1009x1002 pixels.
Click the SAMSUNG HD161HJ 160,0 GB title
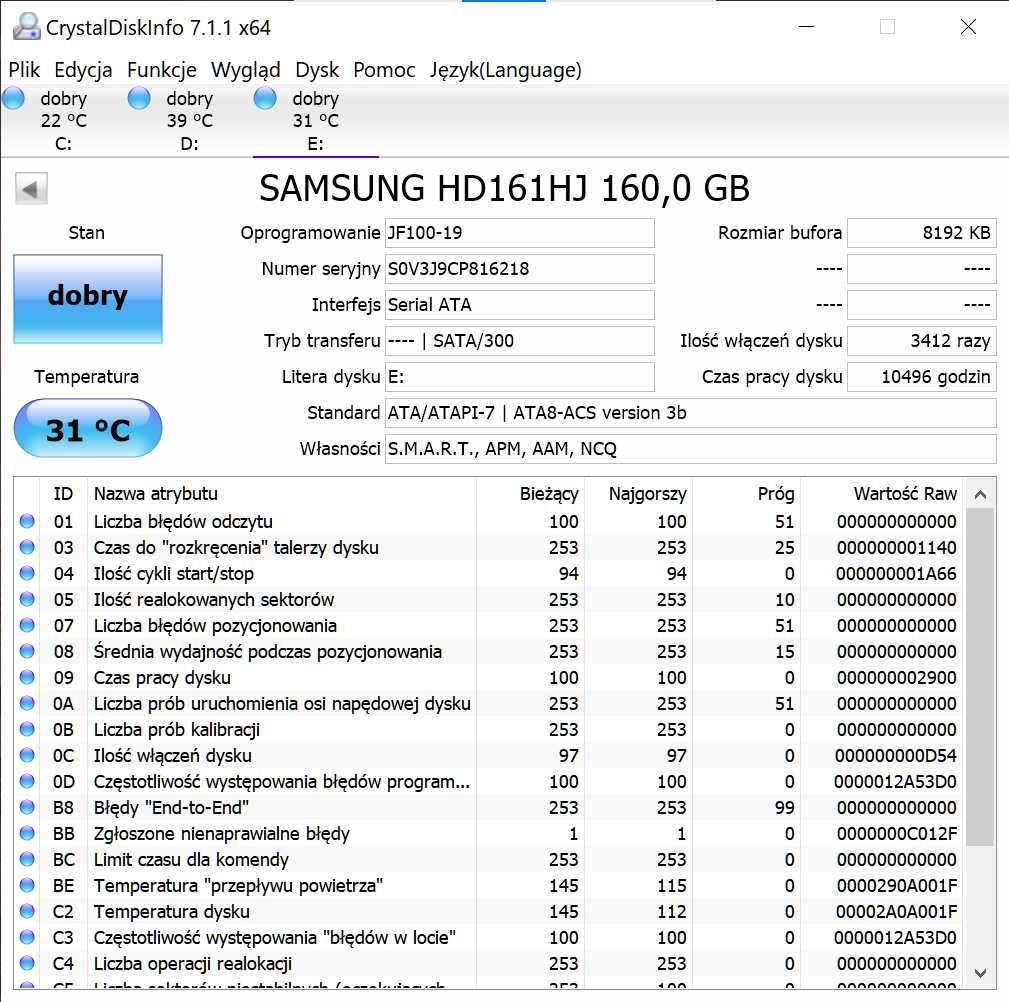point(504,189)
